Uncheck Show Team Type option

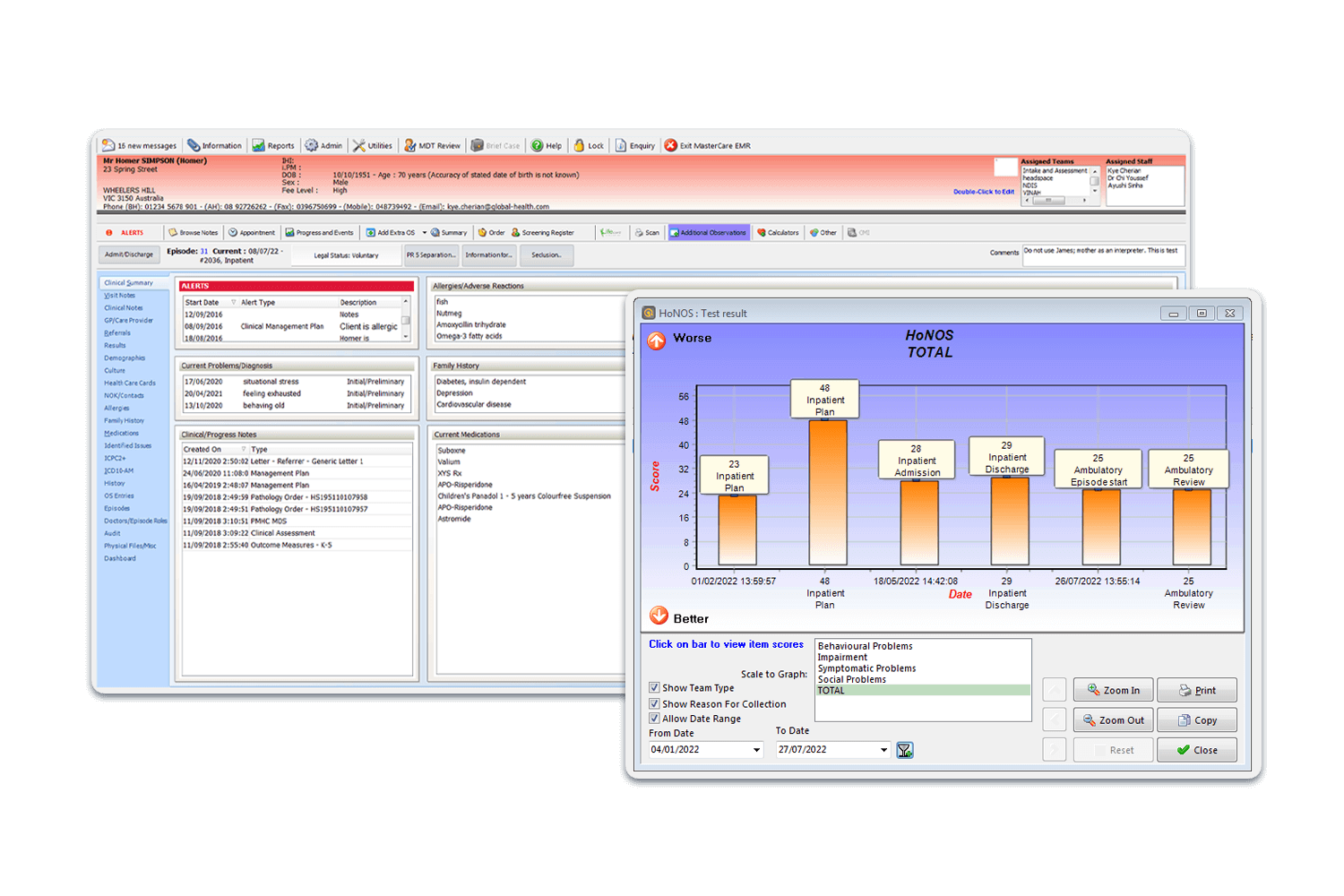click(x=654, y=687)
